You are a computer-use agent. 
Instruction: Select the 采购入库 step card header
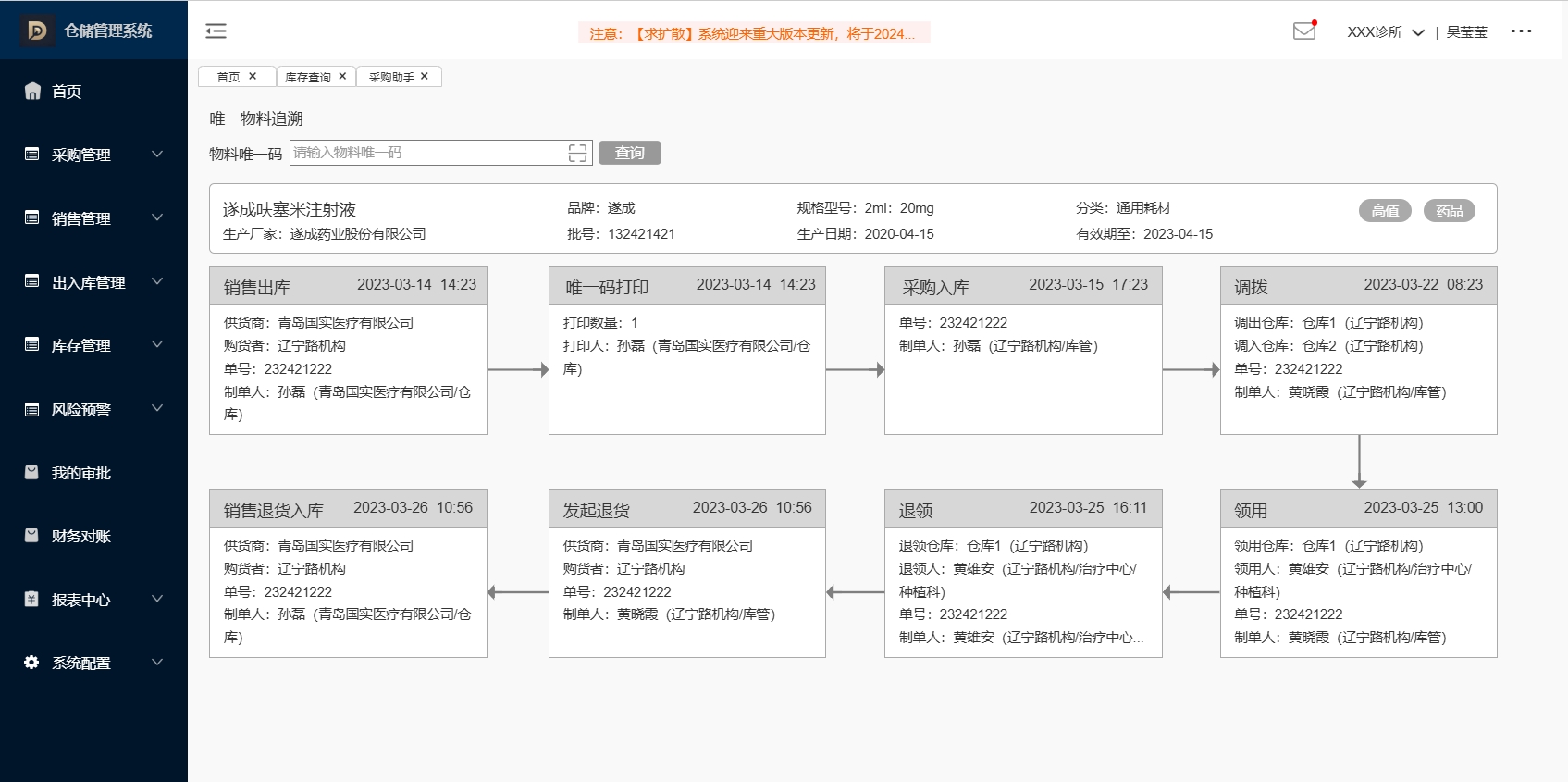pos(1023,286)
